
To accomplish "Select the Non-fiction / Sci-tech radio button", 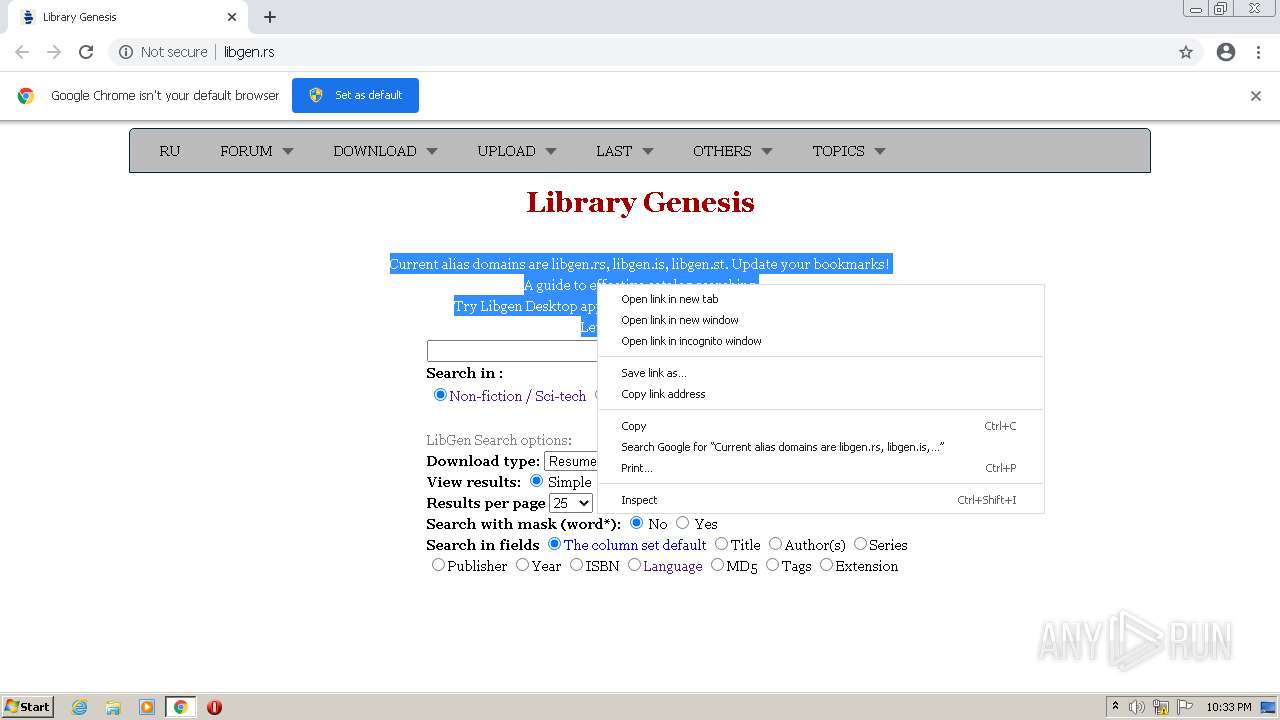I will point(440,395).
